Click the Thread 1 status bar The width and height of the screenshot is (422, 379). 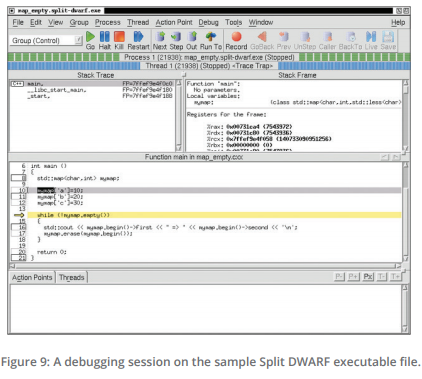tap(209, 66)
